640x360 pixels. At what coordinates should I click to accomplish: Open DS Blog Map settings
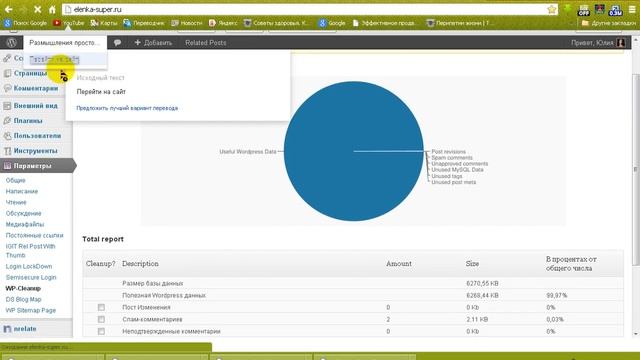[23, 300]
